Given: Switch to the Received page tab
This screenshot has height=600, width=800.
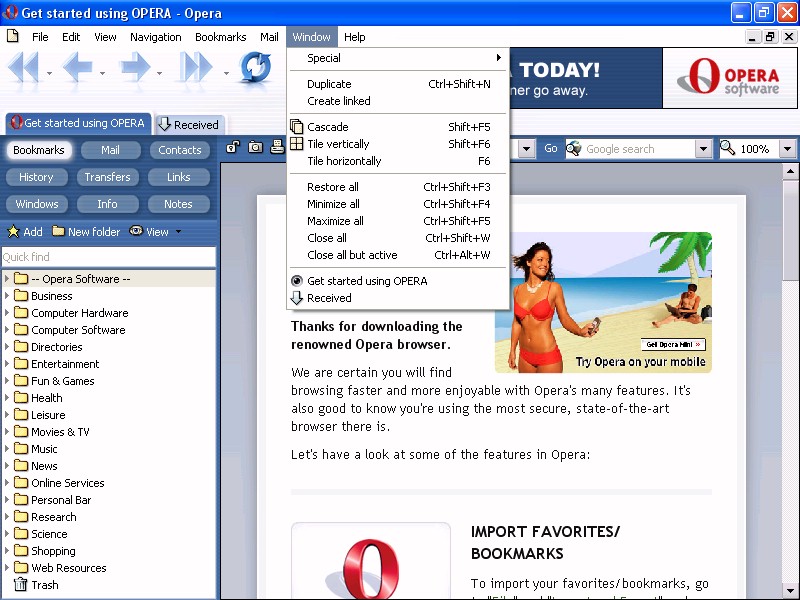Looking at the screenshot, I should pyautogui.click(x=190, y=124).
